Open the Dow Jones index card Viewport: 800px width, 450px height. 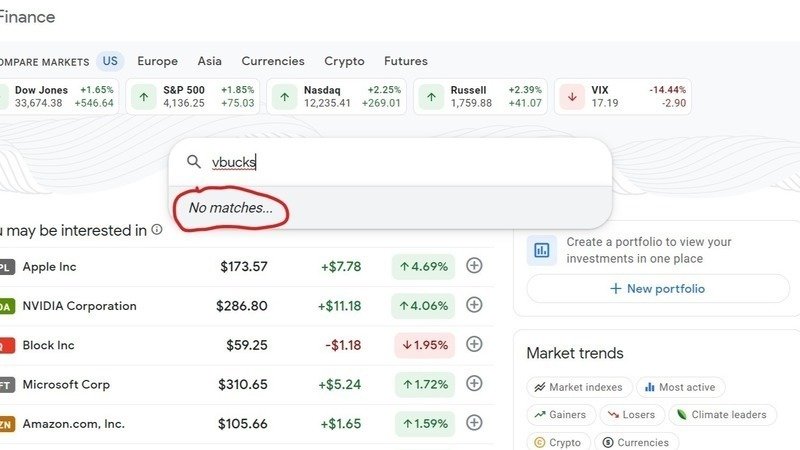point(60,97)
